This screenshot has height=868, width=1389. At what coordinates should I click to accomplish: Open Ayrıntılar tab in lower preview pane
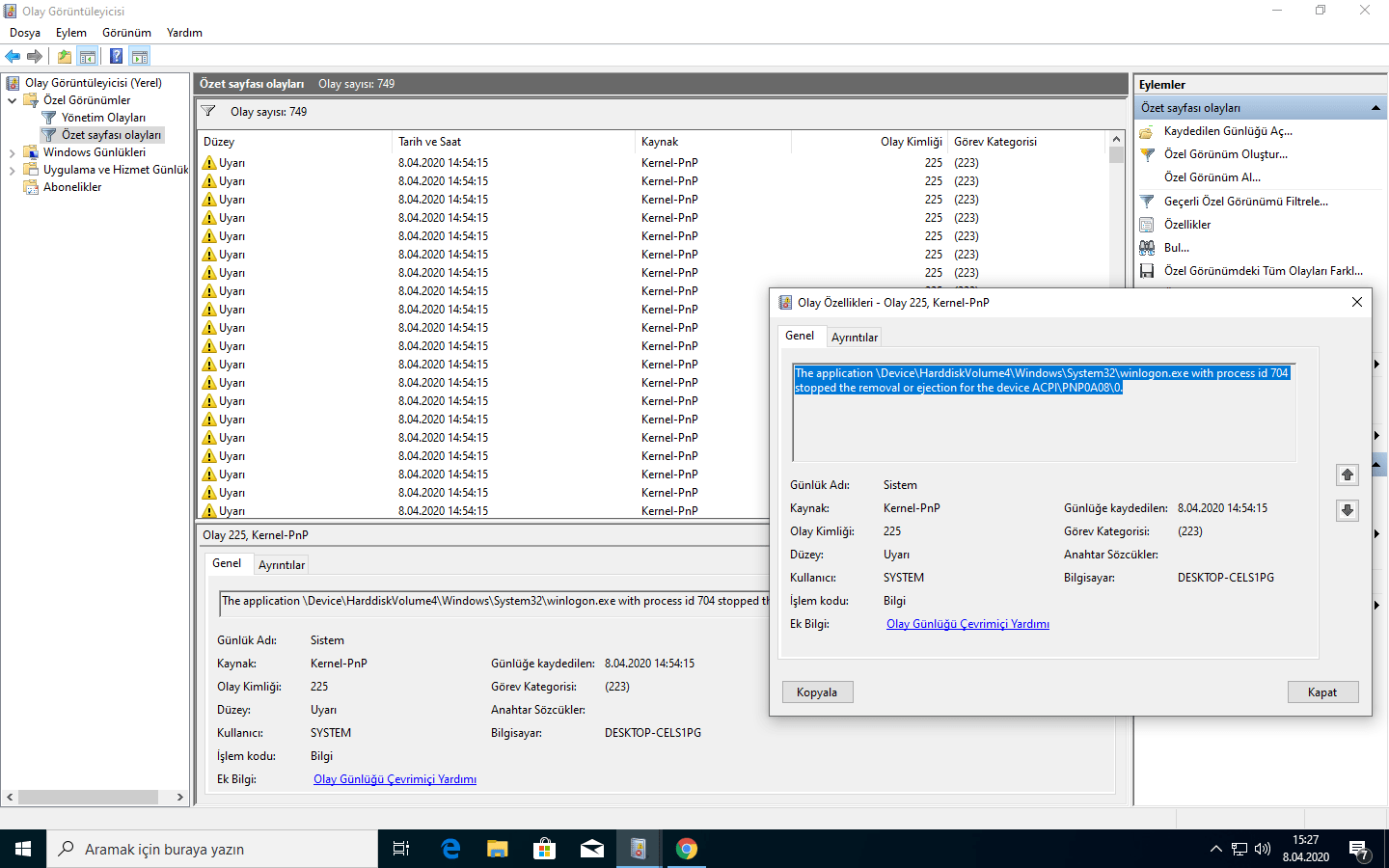[282, 565]
